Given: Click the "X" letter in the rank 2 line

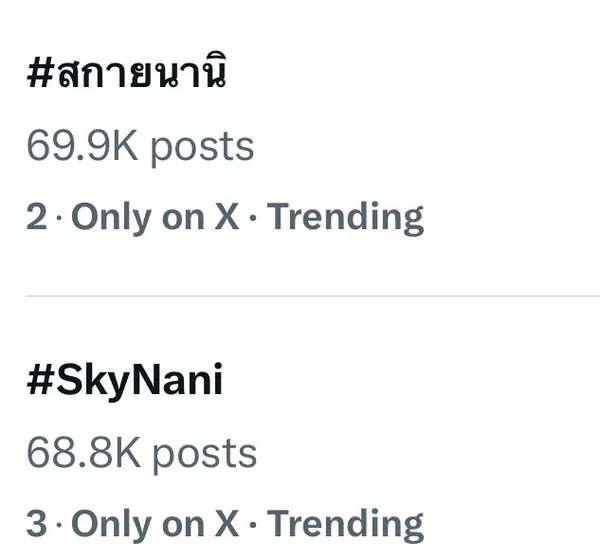Looking at the screenshot, I should 228,217.
